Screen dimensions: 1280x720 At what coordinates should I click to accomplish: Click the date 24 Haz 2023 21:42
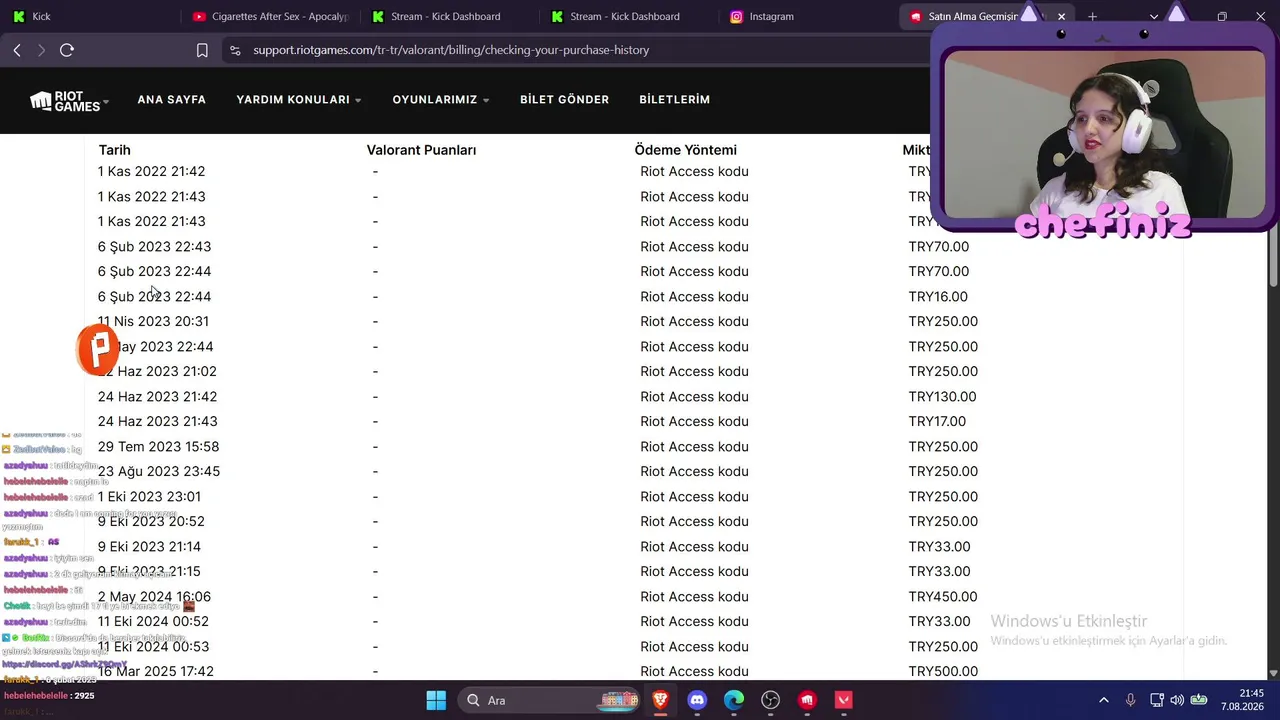(x=157, y=396)
